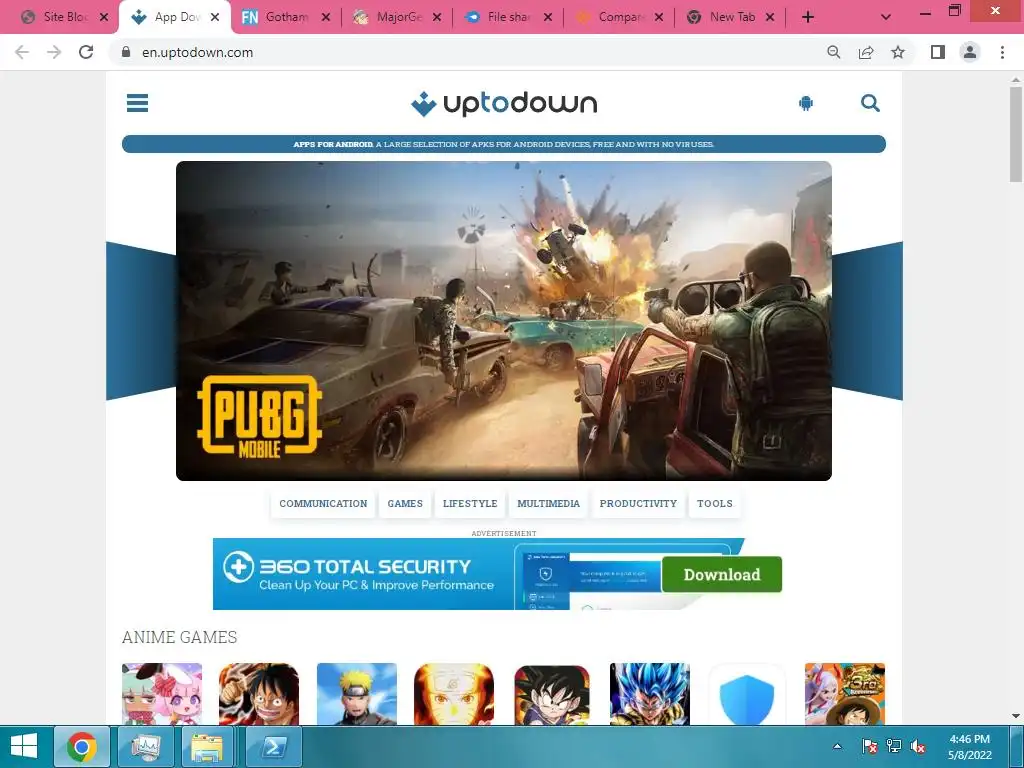Click the PUBG Mobile banner
The image size is (1024, 768).
(x=504, y=321)
